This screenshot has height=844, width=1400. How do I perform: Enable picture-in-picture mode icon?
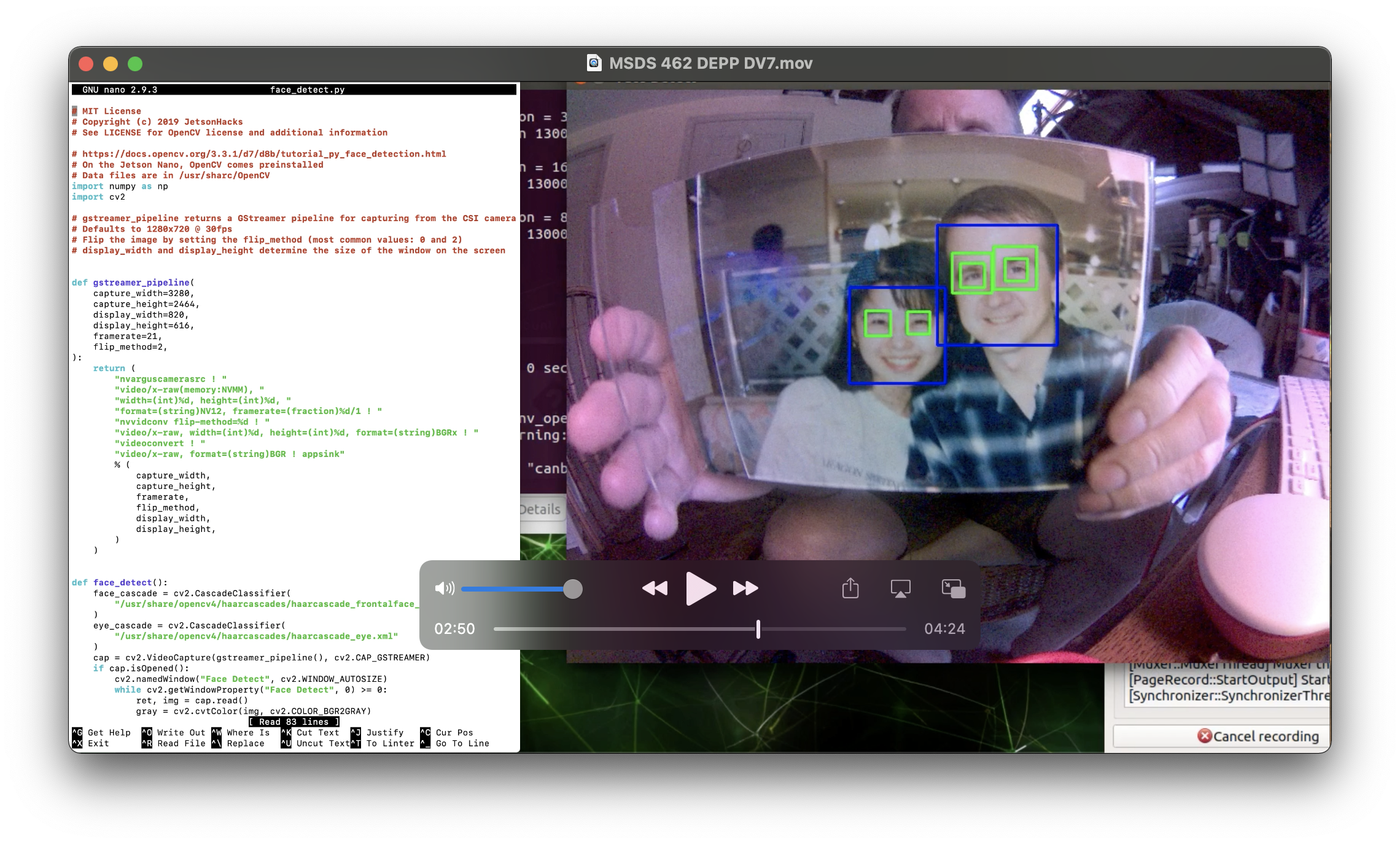(954, 588)
